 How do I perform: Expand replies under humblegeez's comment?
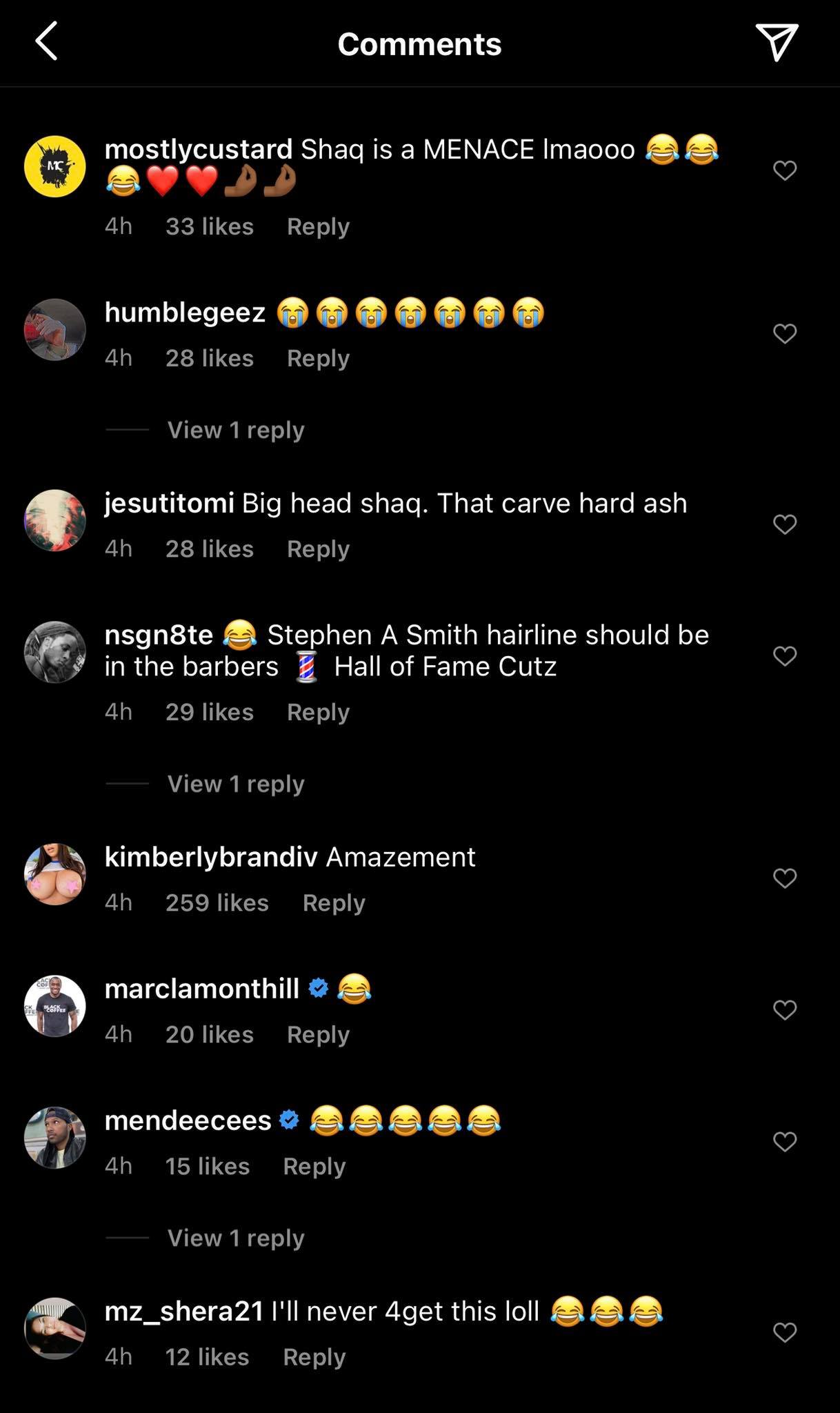click(x=235, y=430)
